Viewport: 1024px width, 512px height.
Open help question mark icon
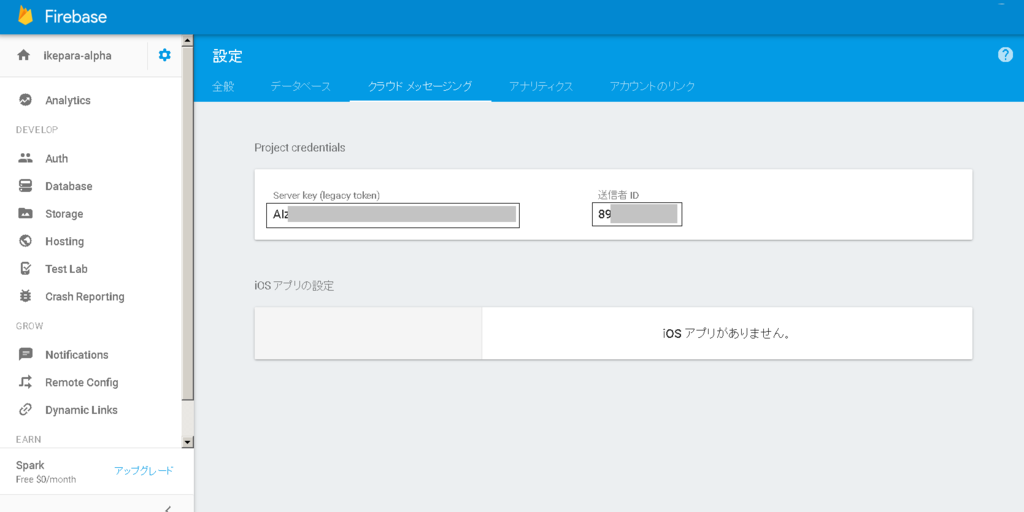pyautogui.click(x=1005, y=55)
